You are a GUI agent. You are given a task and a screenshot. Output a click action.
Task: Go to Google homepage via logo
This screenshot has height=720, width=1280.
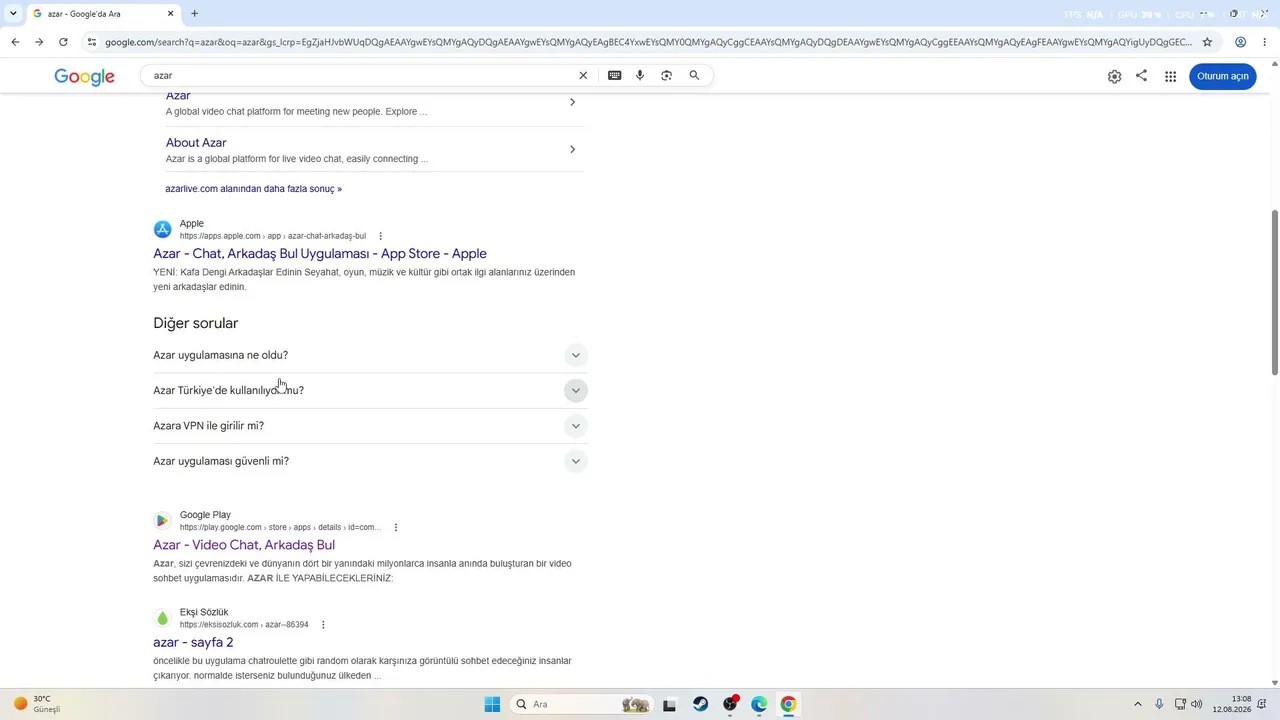pyautogui.click(x=84, y=77)
